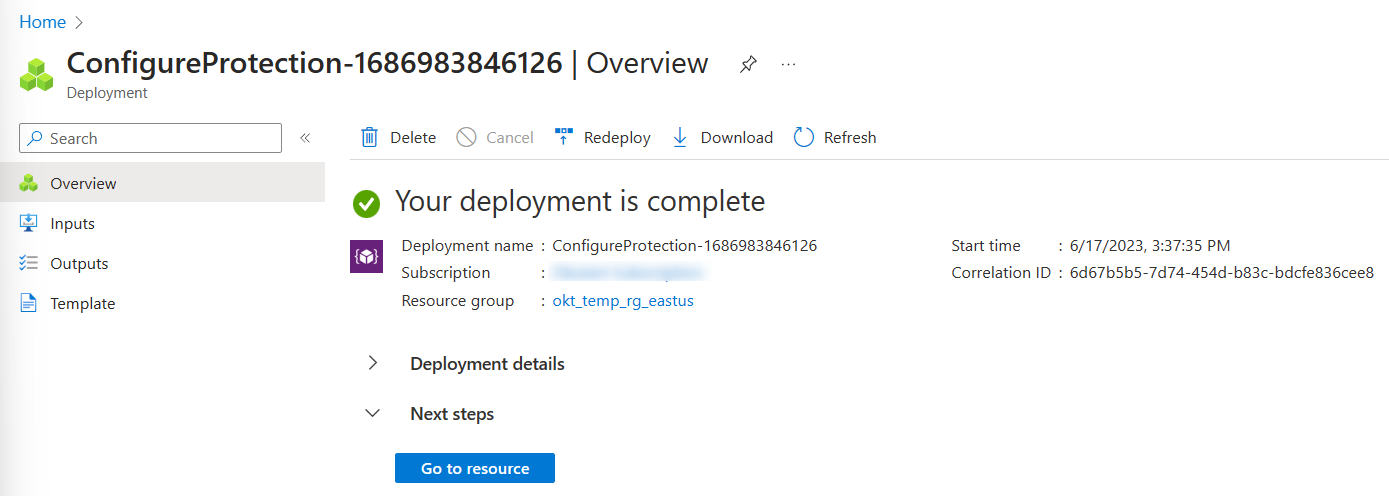Click the Deployment name value ConfigureProtection-1686983846126
Image resolution: width=1389 pixels, height=496 pixels.
685,245
